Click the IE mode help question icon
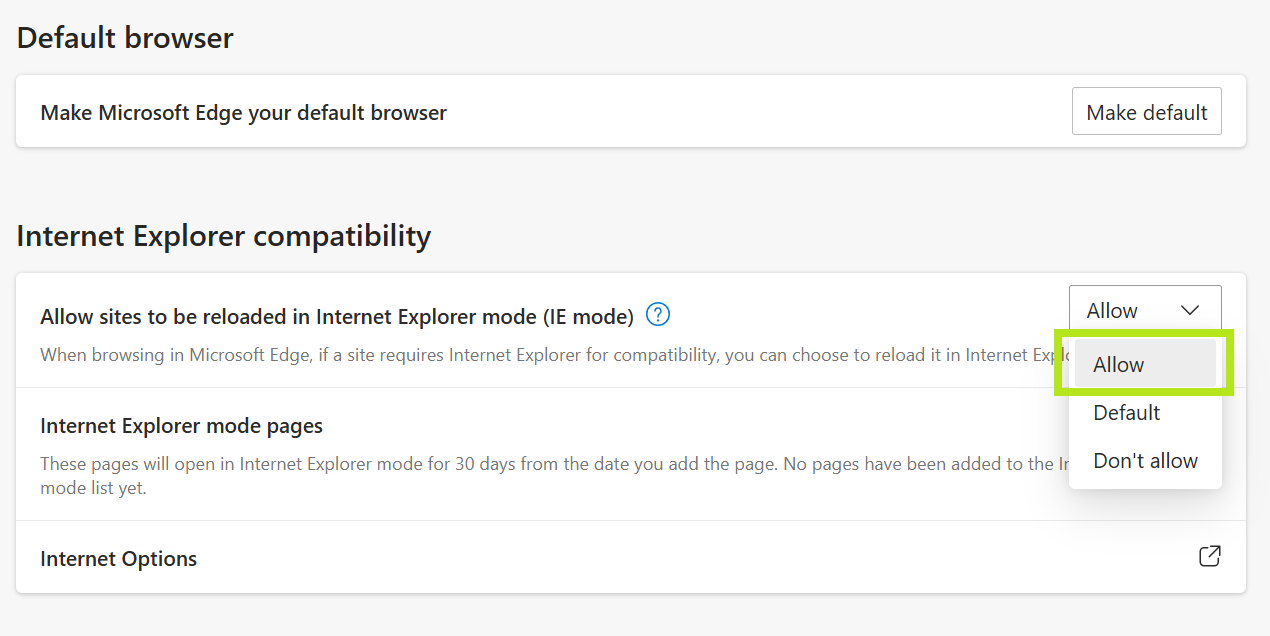 coord(658,315)
